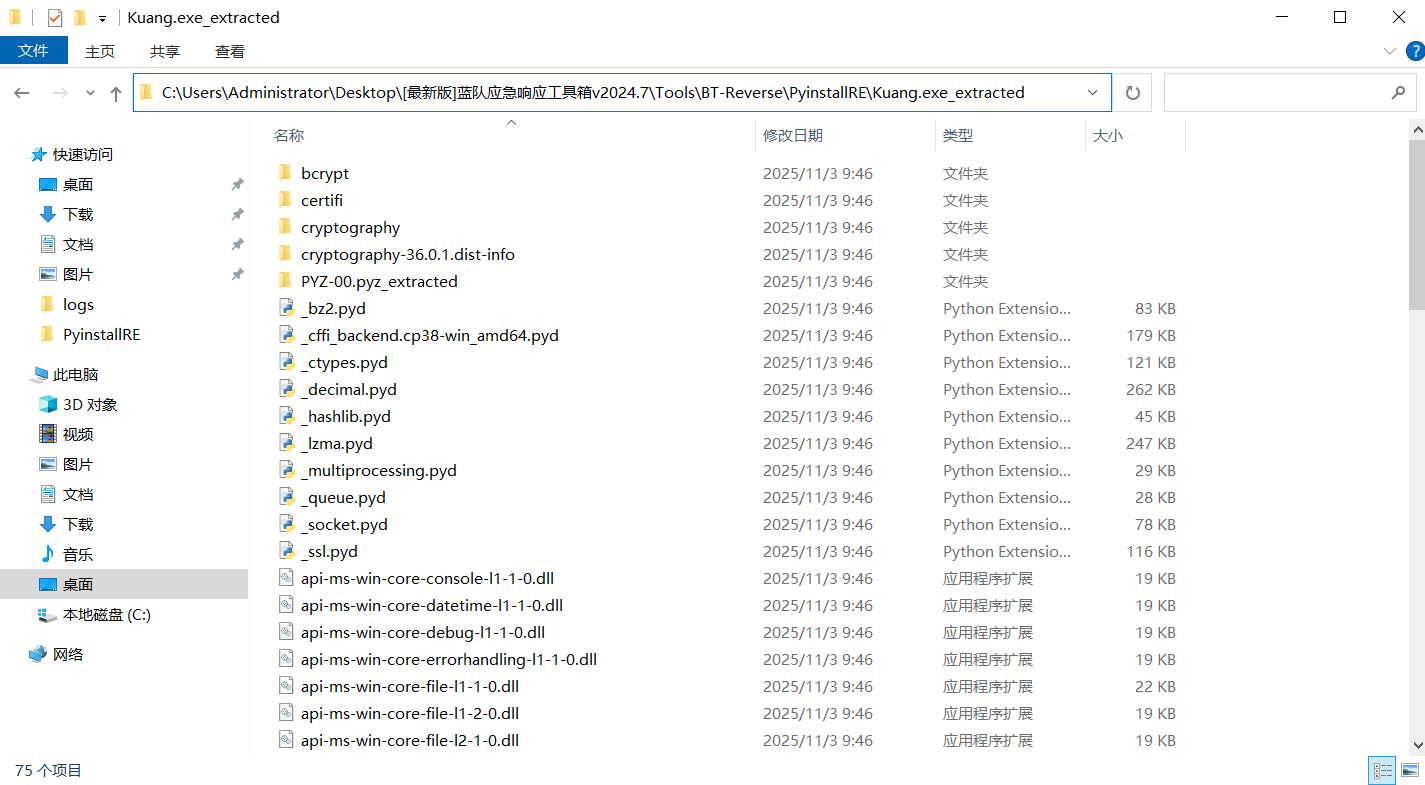Image resolution: width=1425 pixels, height=785 pixels.
Task: Select 3D 对象 in the sidebar
Action: (90, 404)
